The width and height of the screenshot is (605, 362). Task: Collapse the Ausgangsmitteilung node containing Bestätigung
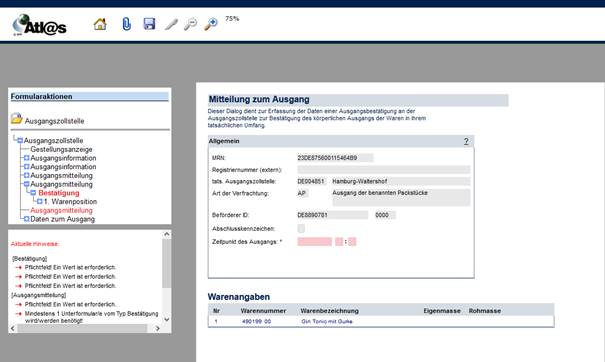pyautogui.click(x=27, y=184)
